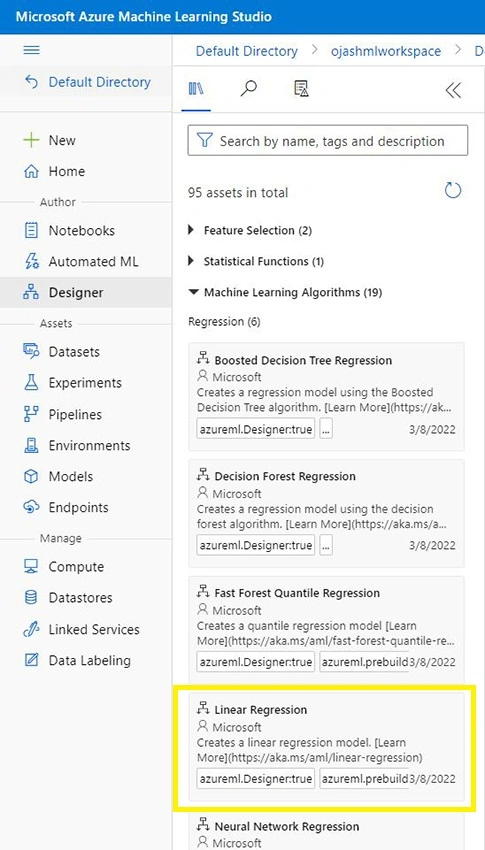Toggle the hamburger navigation menu
The width and height of the screenshot is (485, 850).
tap(31, 50)
